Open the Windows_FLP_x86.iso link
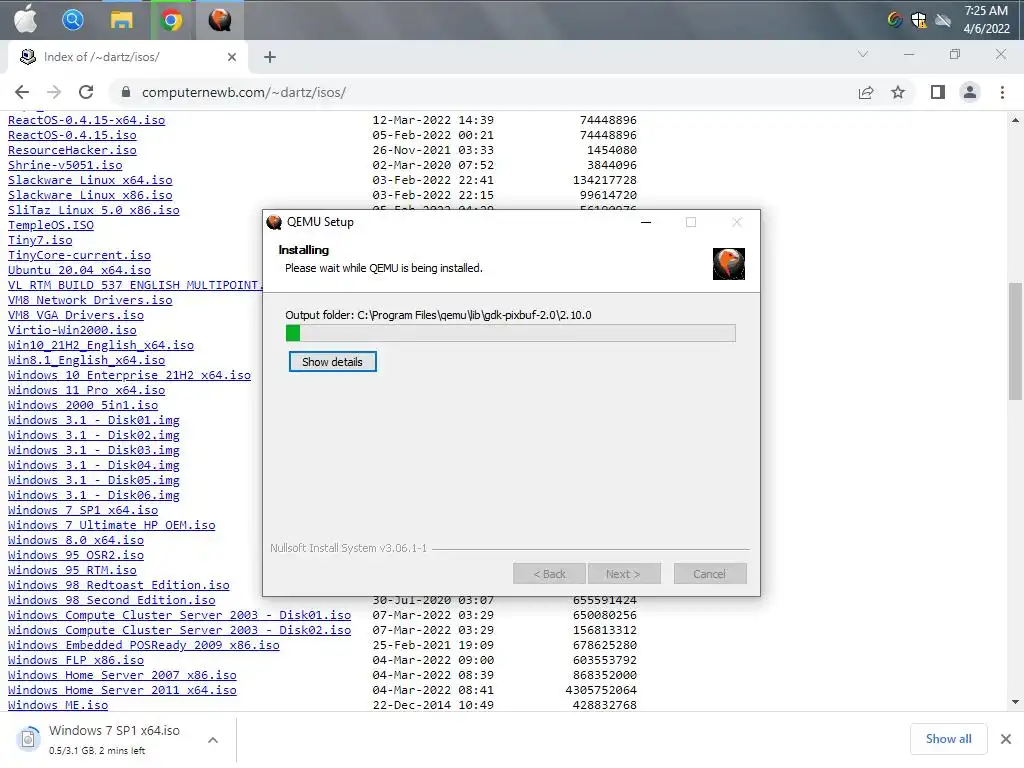1024x768 pixels. (x=76, y=661)
